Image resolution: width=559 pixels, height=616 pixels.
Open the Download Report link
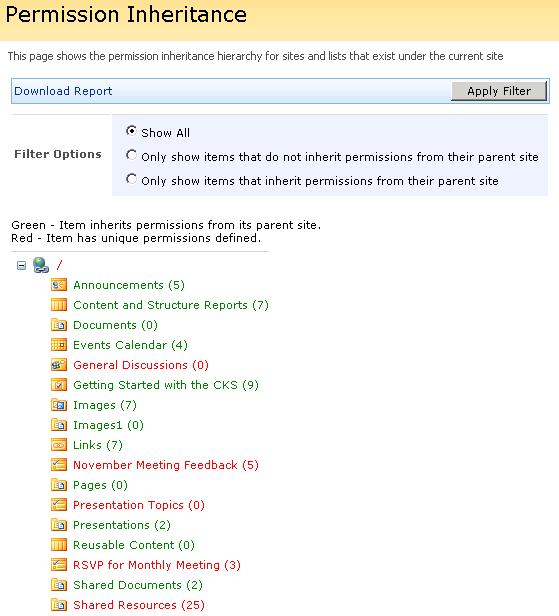coord(63,91)
